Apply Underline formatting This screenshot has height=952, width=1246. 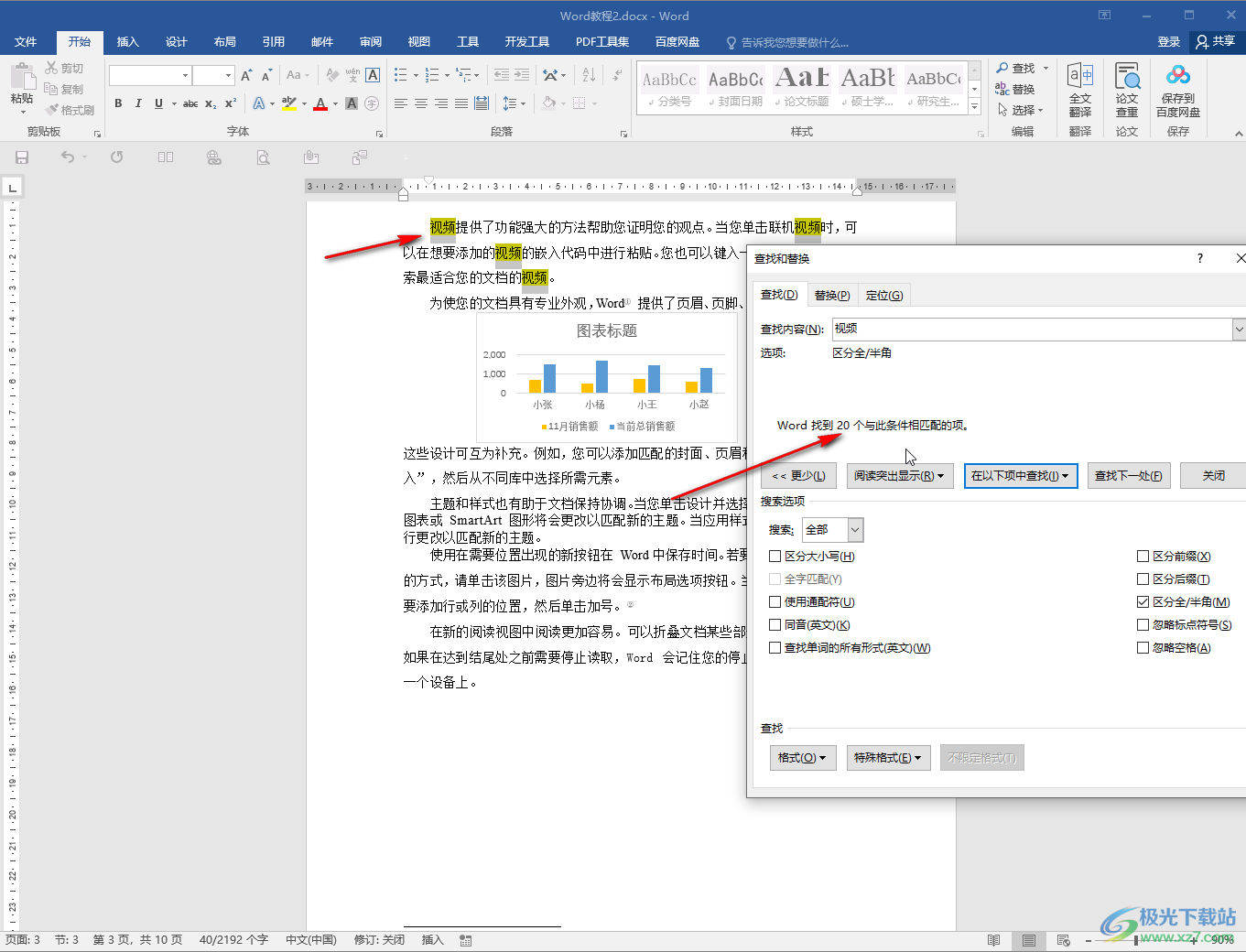[x=158, y=103]
